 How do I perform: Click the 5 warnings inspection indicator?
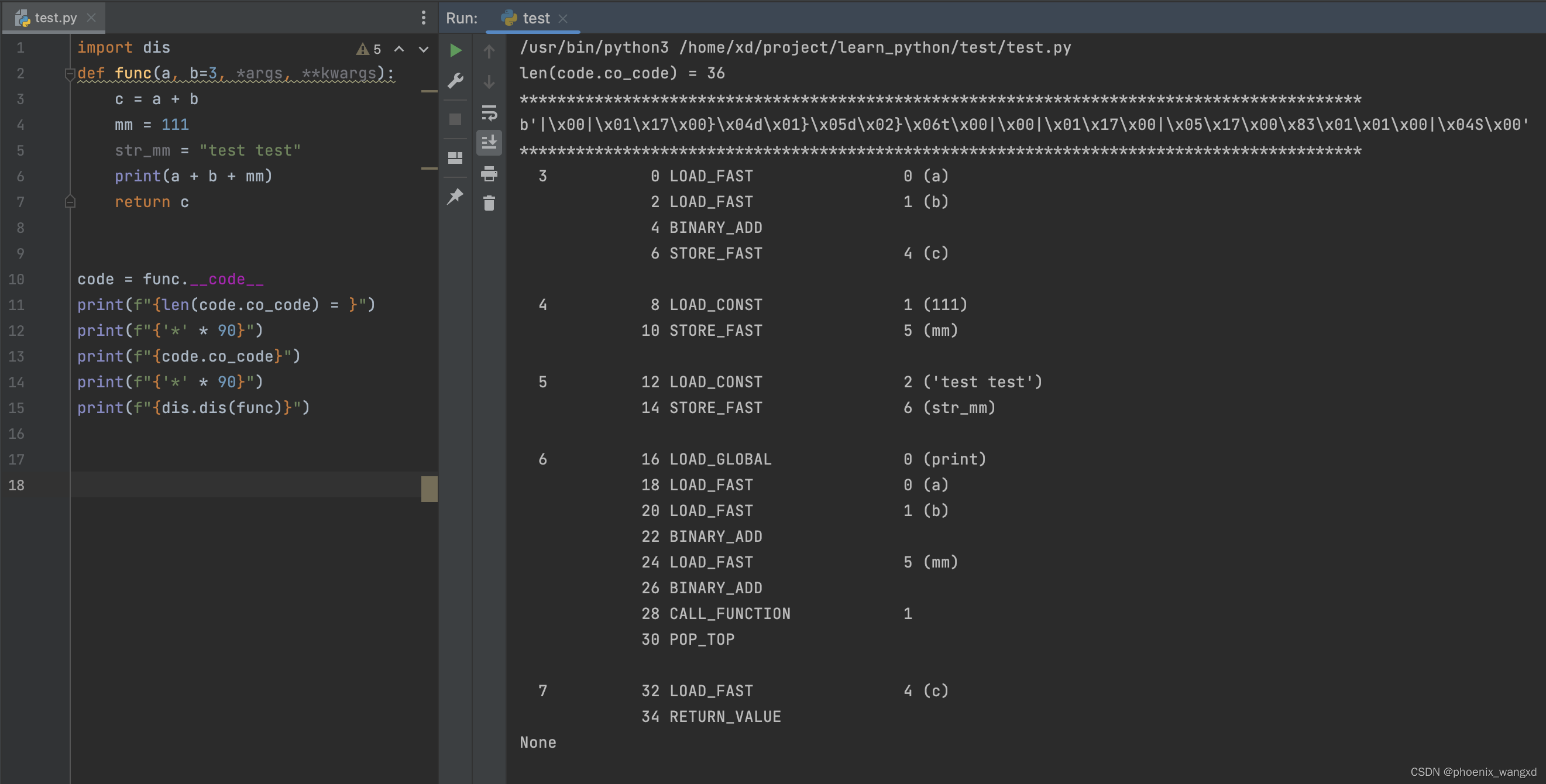pos(369,49)
